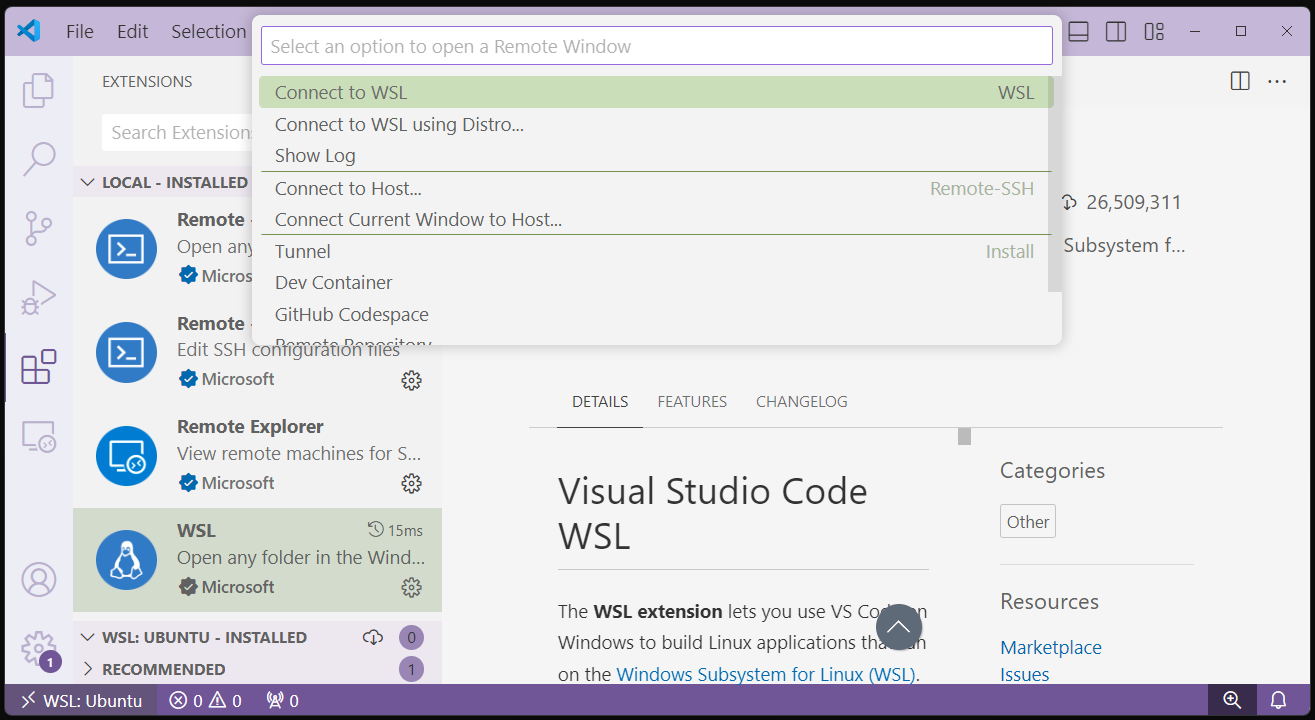
Task: Click the quick pick list scrollbar
Action: pos(1054,185)
